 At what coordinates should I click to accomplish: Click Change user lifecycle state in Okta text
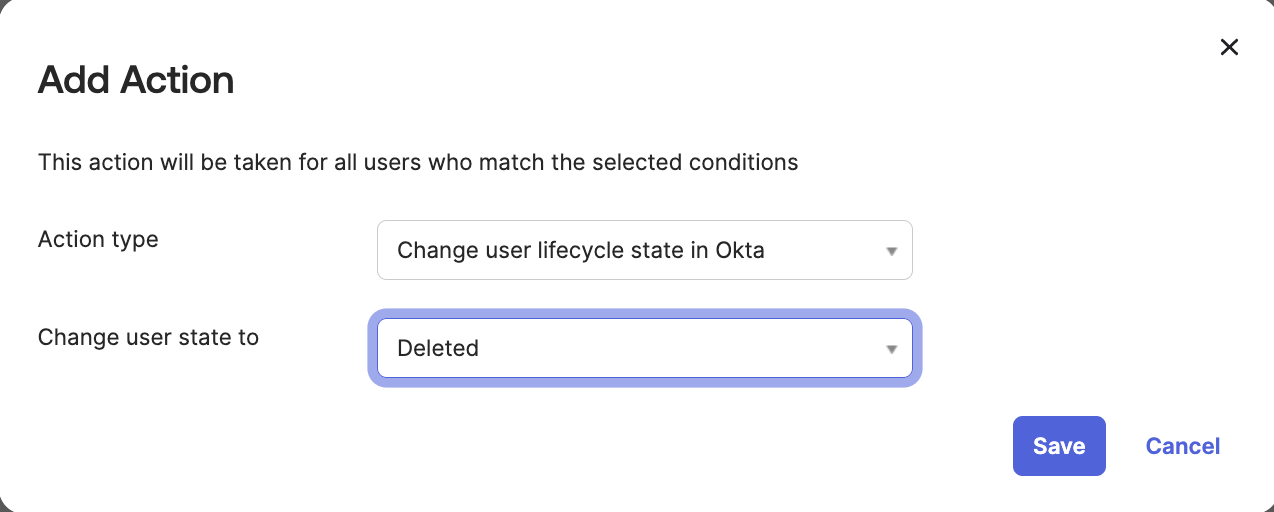[580, 250]
